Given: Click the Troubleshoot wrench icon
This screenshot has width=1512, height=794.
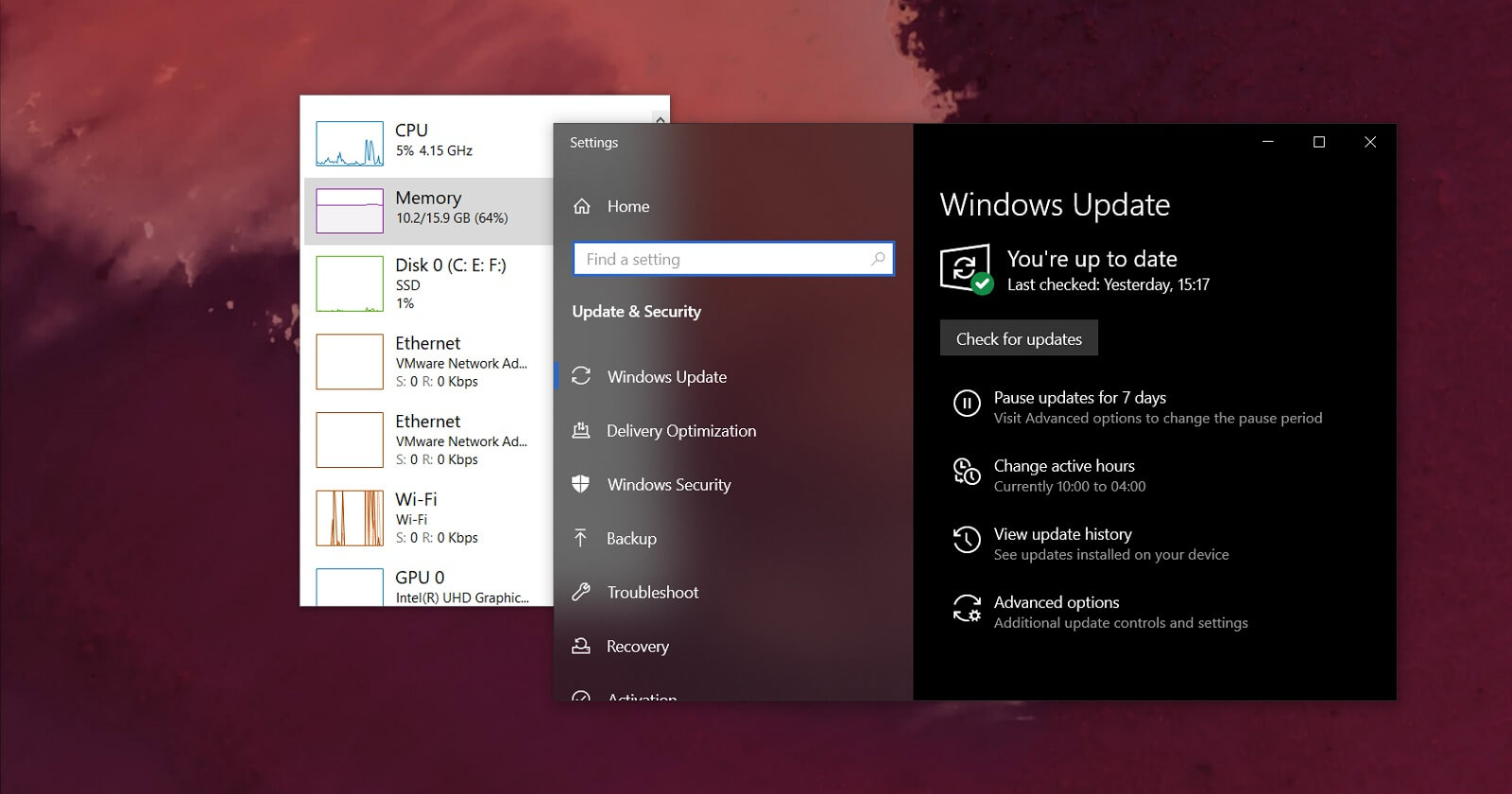Looking at the screenshot, I should click(x=581, y=592).
